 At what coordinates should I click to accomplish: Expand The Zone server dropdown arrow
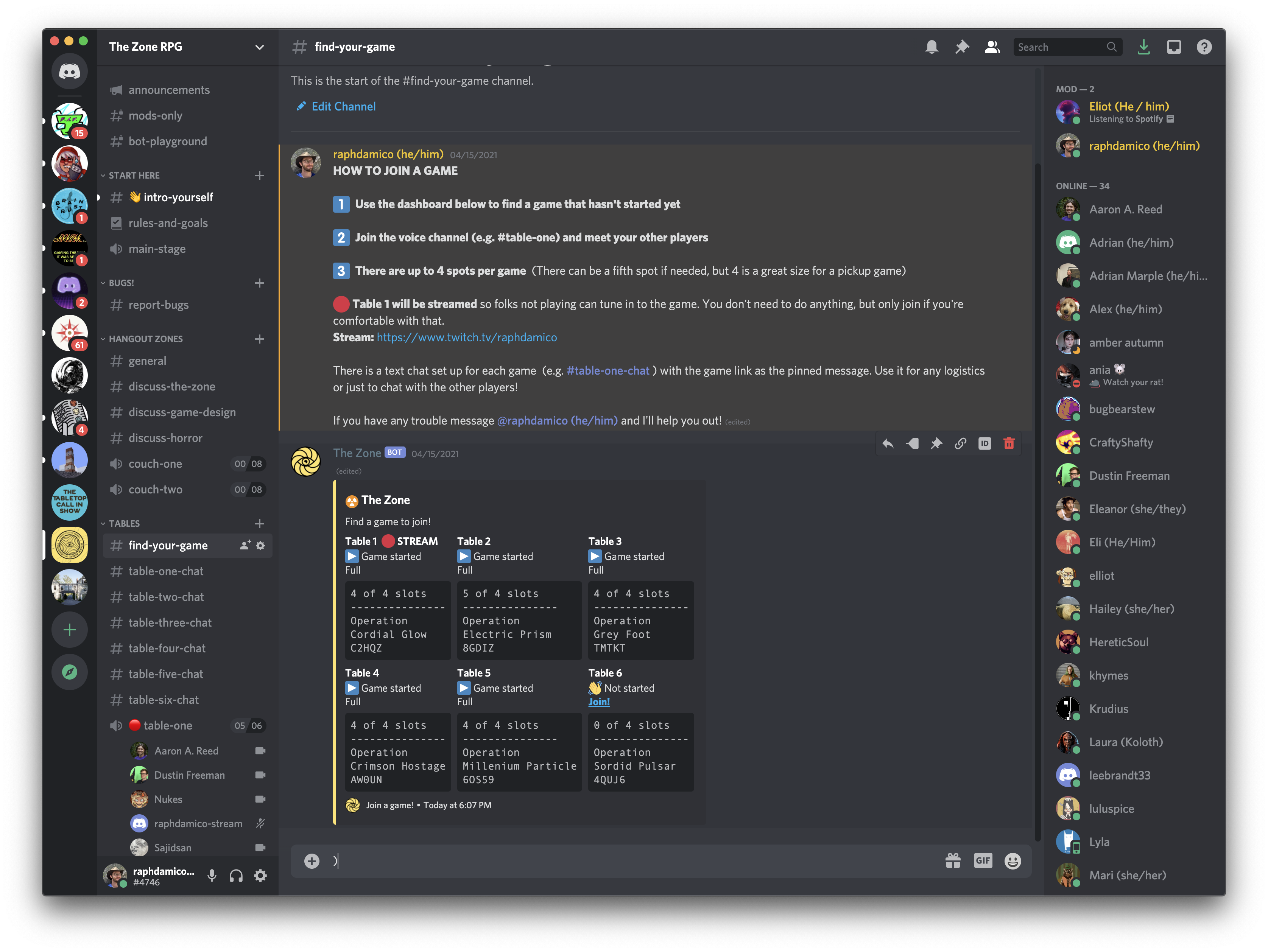(x=259, y=46)
